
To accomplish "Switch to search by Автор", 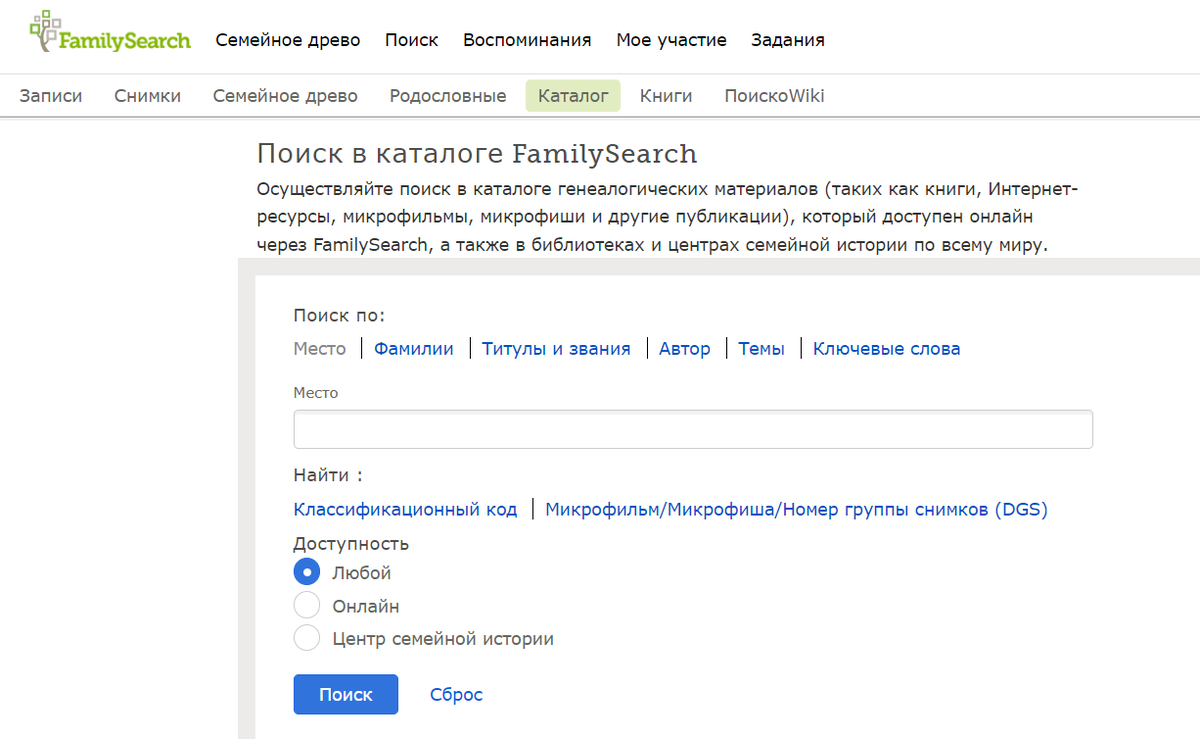I will [685, 348].
